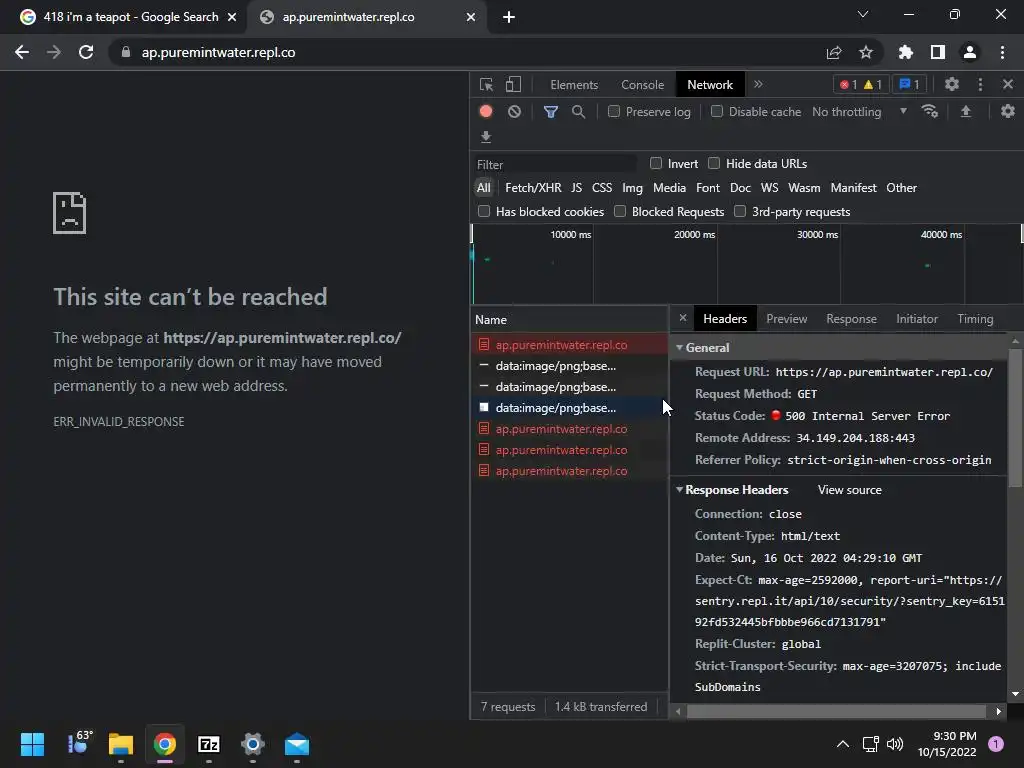Viewport: 1024px width, 768px height.
Task: Reload the current page
Action: click(x=86, y=52)
